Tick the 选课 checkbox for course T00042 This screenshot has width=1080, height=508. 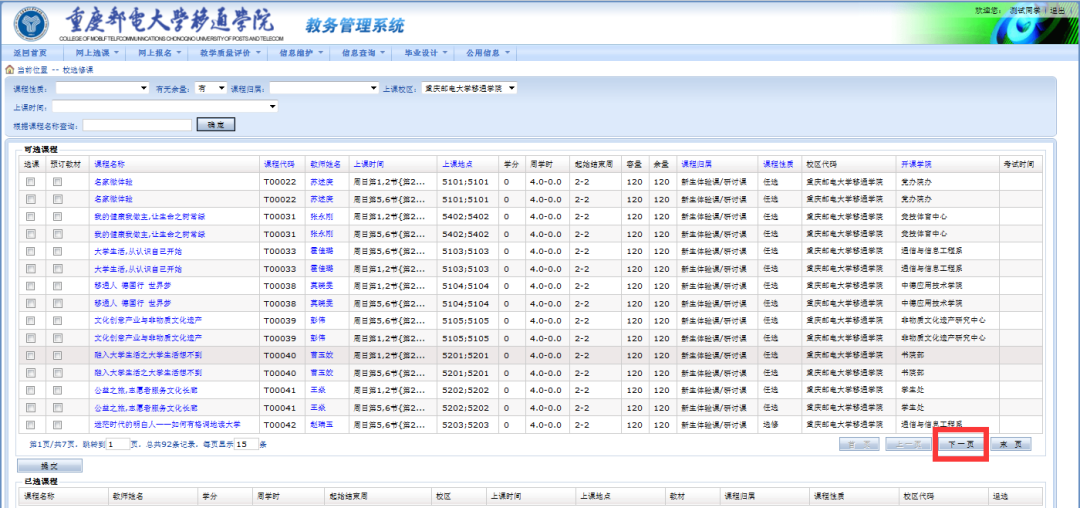point(30,425)
